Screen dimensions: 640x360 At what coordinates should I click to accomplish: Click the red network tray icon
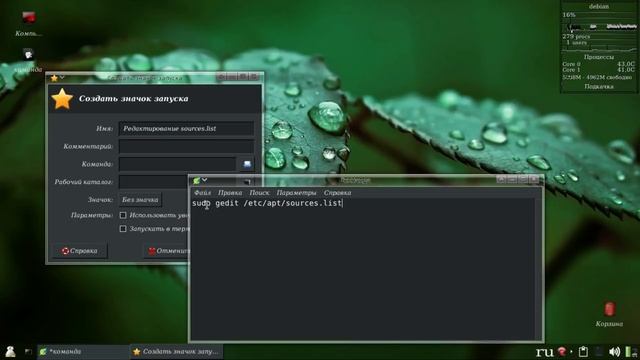[562, 351]
